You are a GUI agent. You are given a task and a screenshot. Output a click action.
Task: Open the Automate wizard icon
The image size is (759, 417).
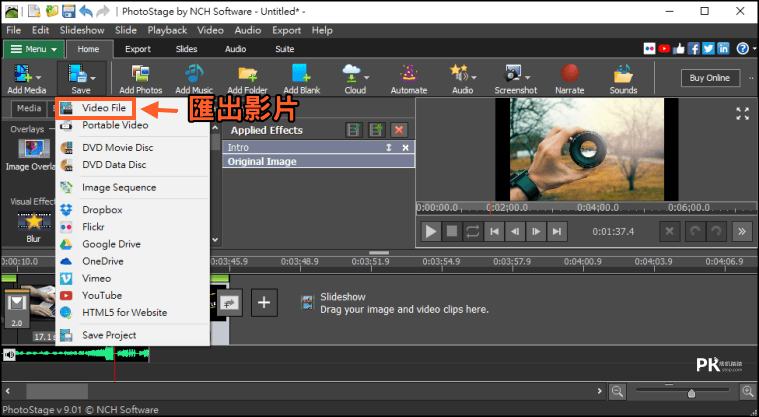[x=409, y=74]
